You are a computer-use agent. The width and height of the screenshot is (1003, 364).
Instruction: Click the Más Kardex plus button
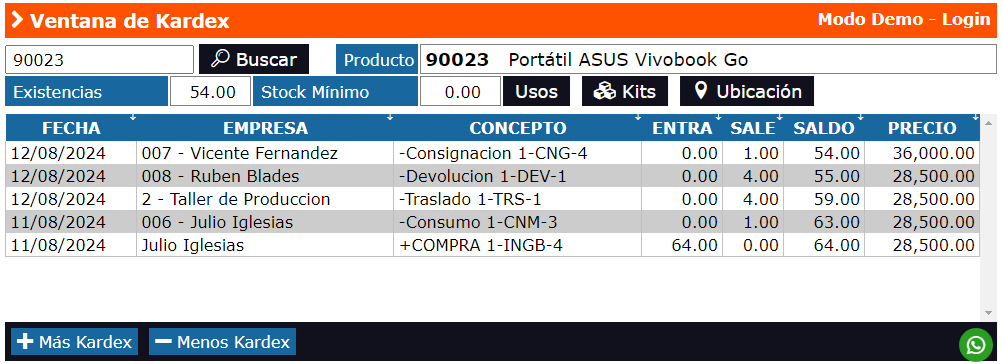75,342
